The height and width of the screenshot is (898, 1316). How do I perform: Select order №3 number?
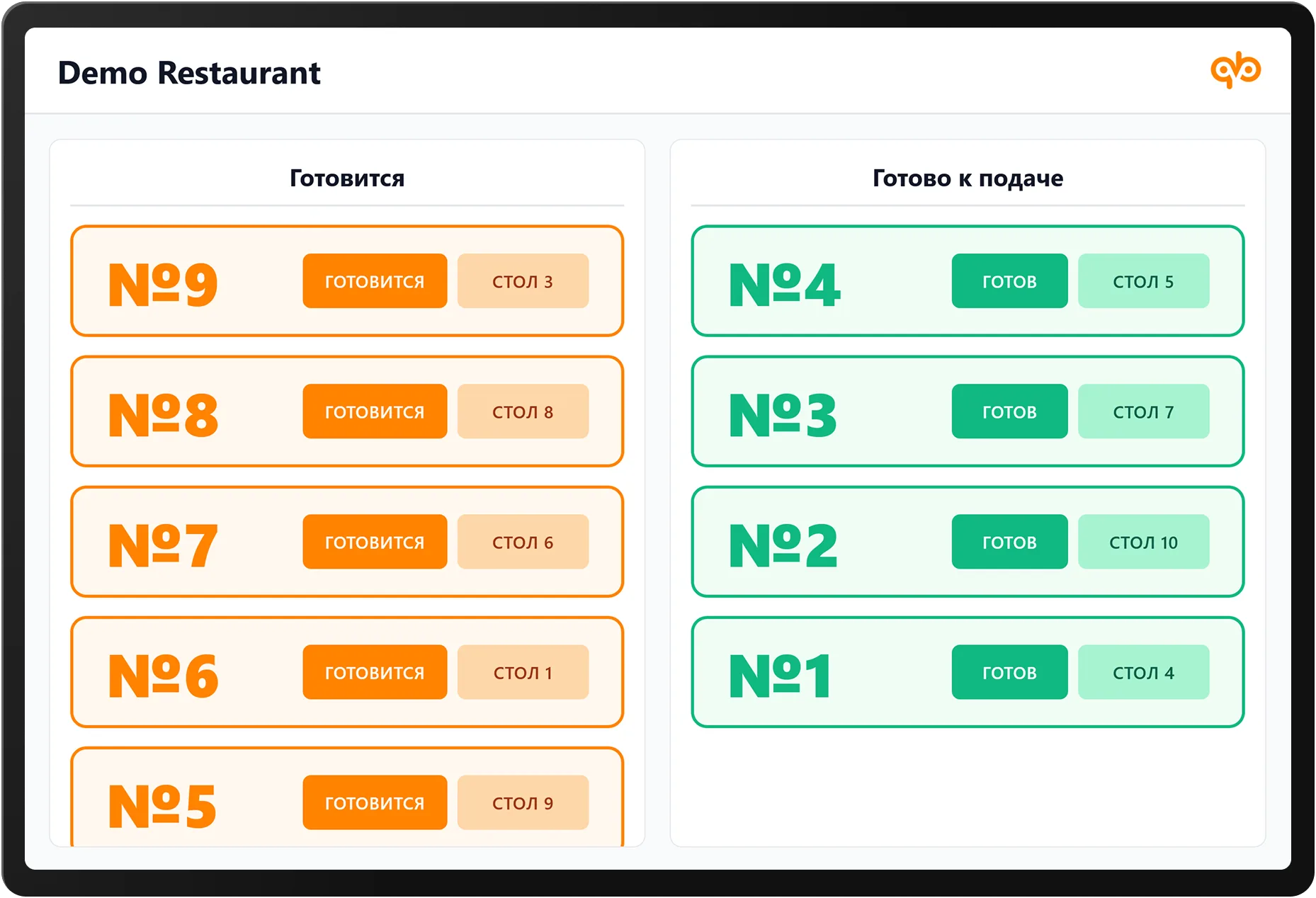coord(783,414)
